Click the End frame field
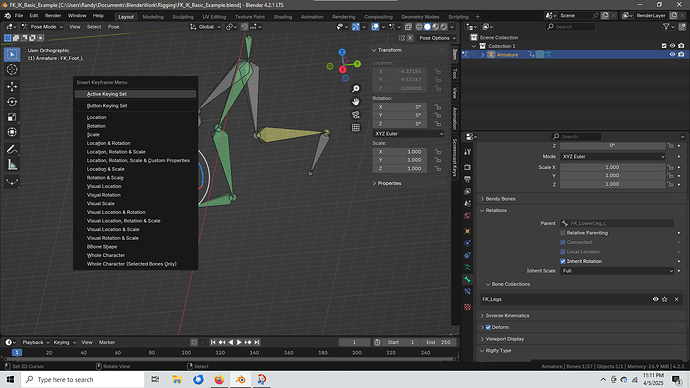The height and width of the screenshot is (388, 690). 438,342
